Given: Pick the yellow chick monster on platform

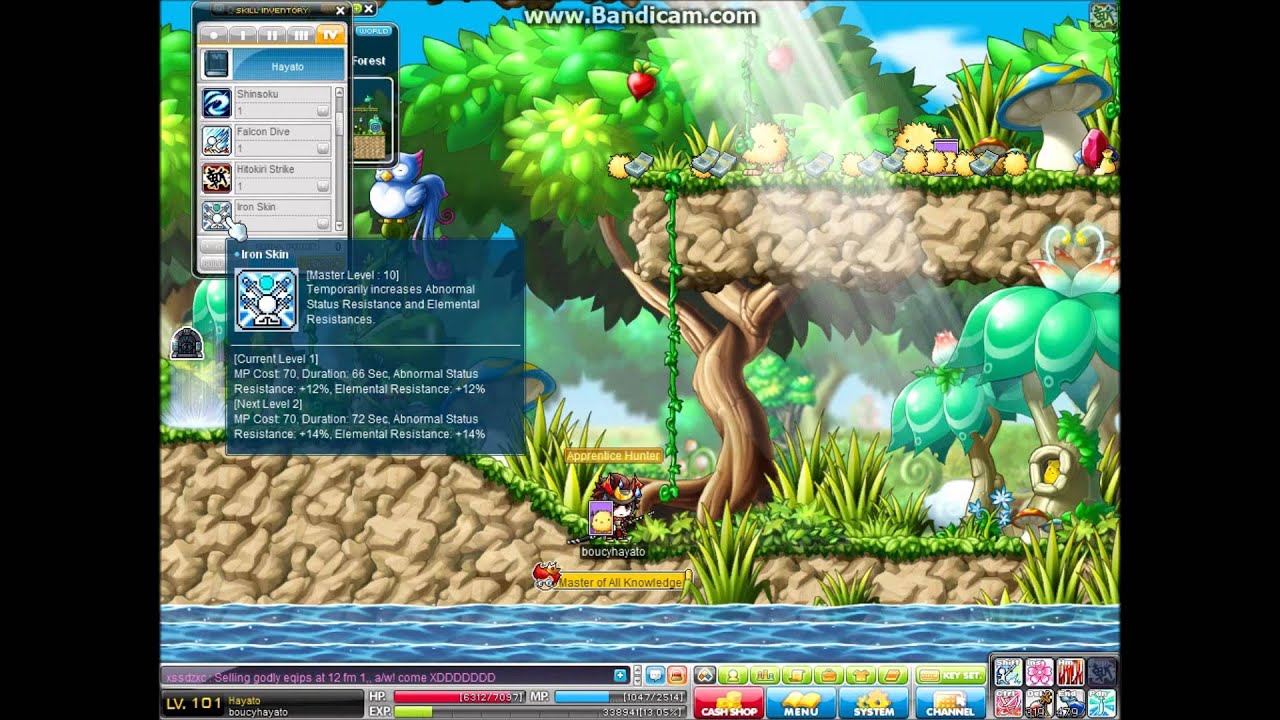Looking at the screenshot, I should tap(769, 147).
